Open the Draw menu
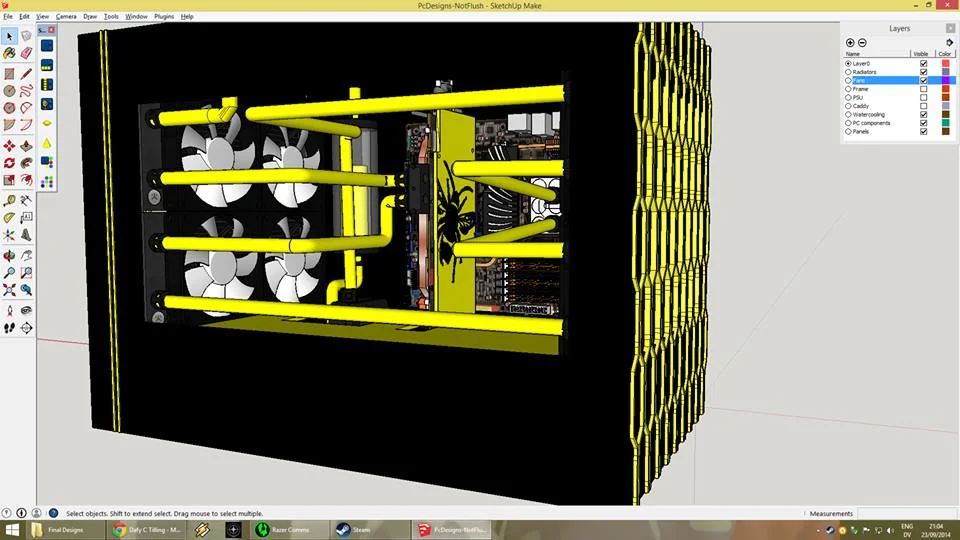 pyautogui.click(x=90, y=17)
